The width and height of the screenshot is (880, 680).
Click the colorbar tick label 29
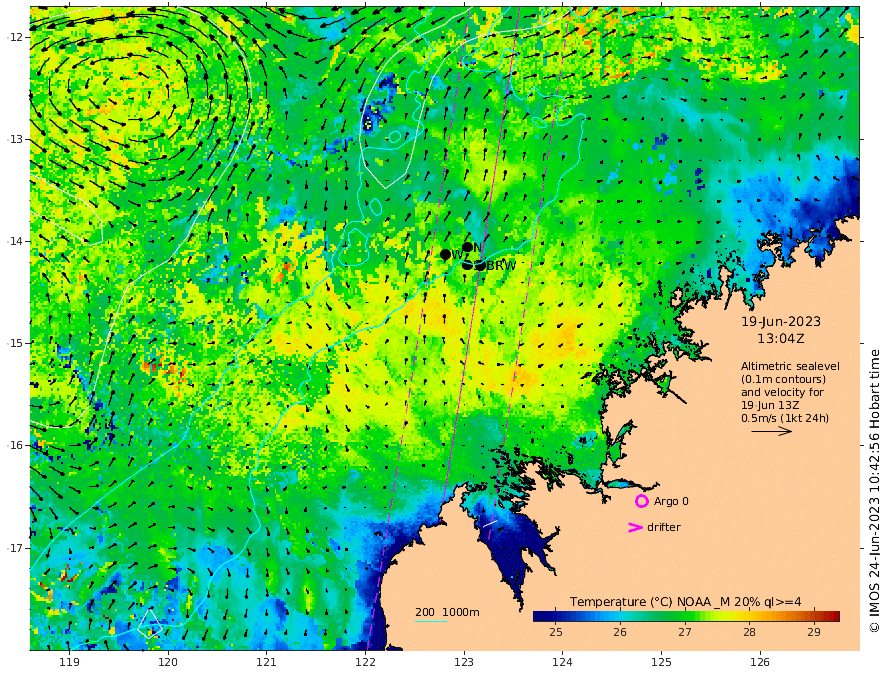[x=814, y=632]
